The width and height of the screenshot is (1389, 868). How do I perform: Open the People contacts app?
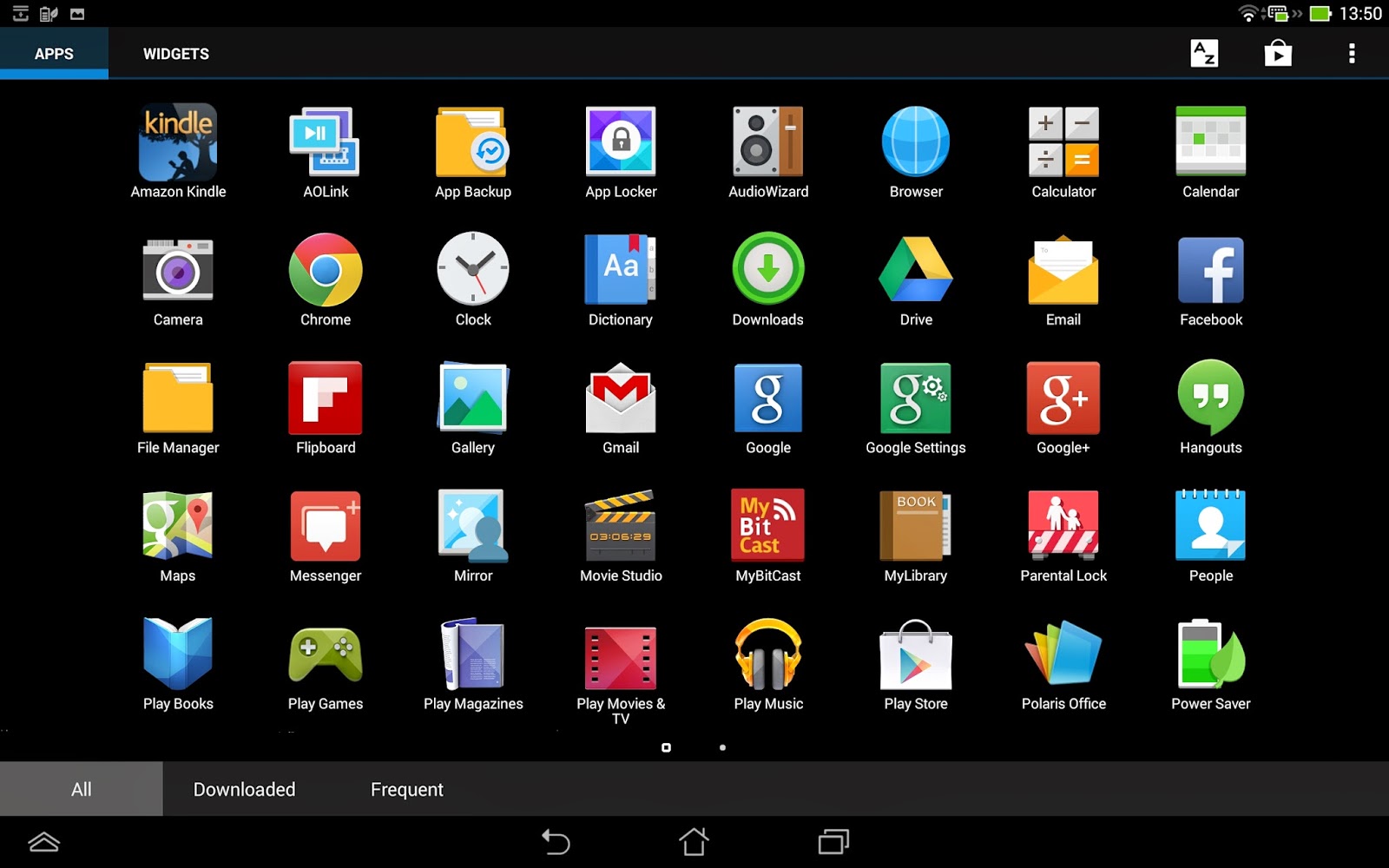click(1211, 536)
